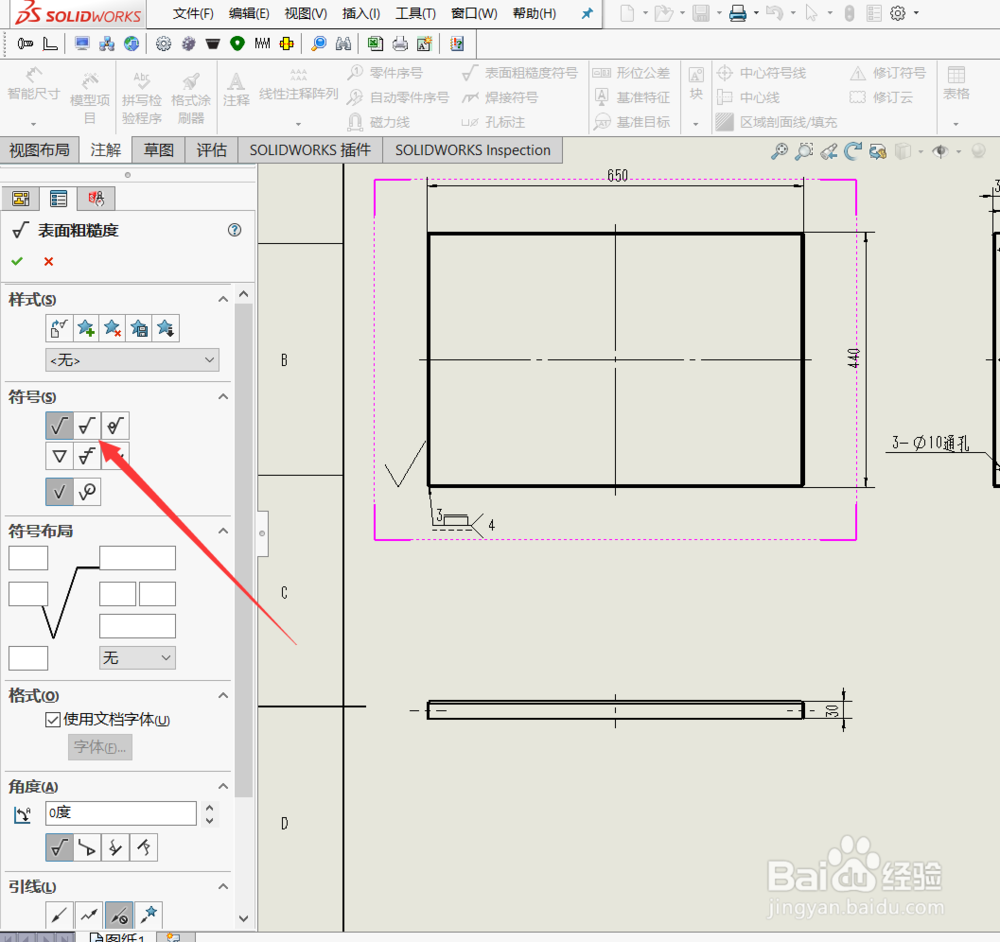Select the machining-prohibited symbol icon
The width and height of the screenshot is (1000, 942).
tap(115, 425)
